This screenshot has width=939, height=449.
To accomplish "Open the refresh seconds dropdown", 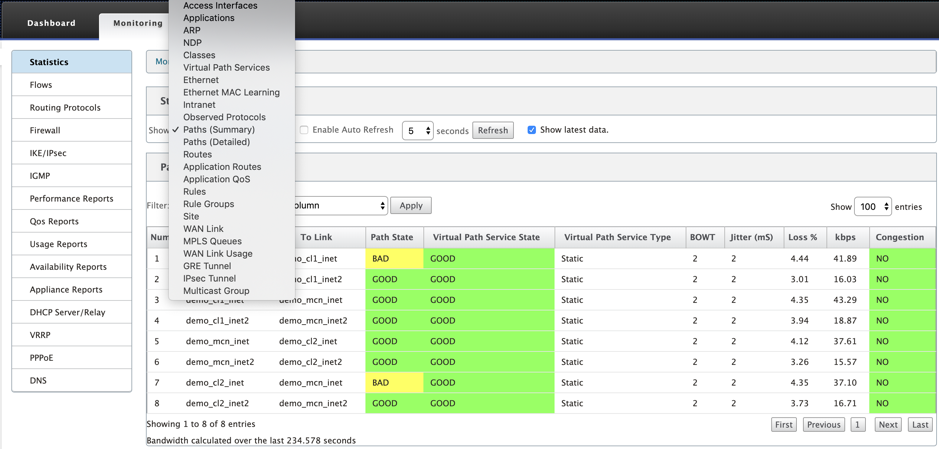I will [417, 131].
